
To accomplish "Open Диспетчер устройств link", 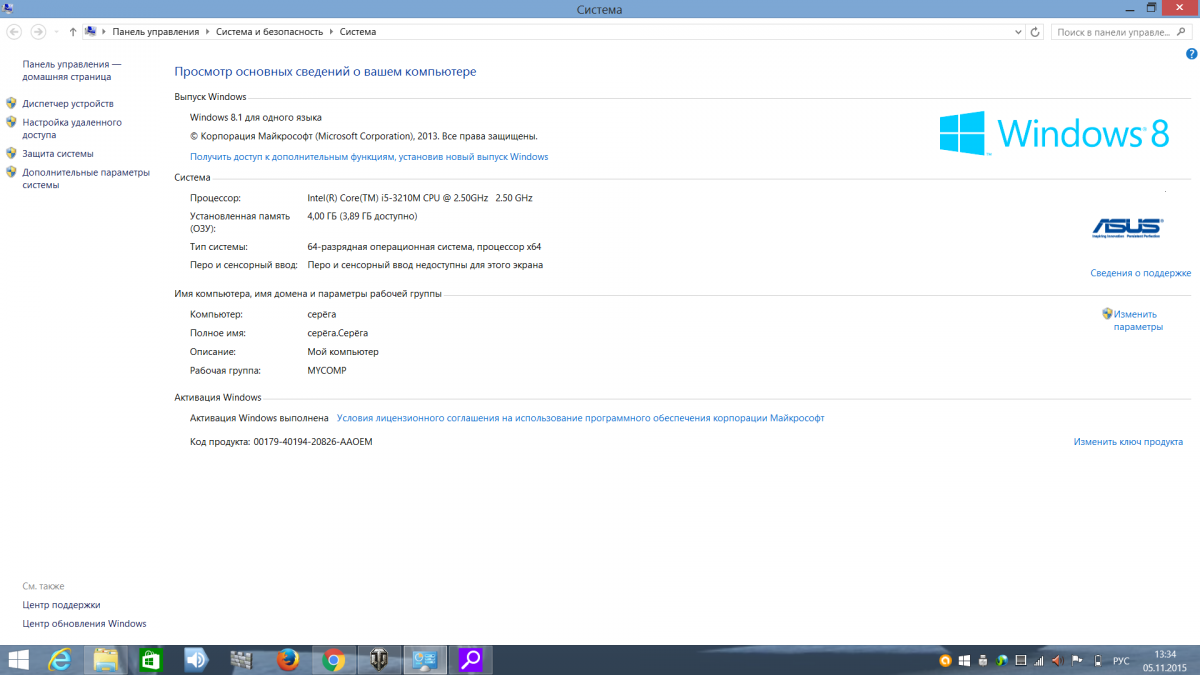I will click(68, 103).
